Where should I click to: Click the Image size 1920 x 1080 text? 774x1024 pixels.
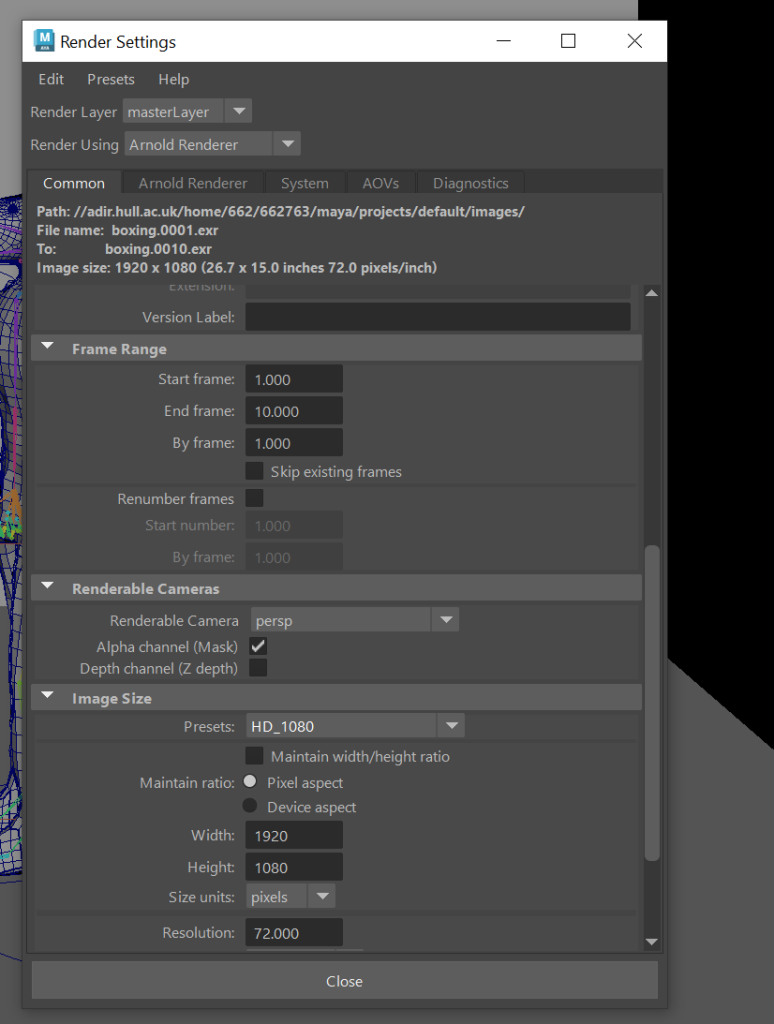(x=237, y=268)
